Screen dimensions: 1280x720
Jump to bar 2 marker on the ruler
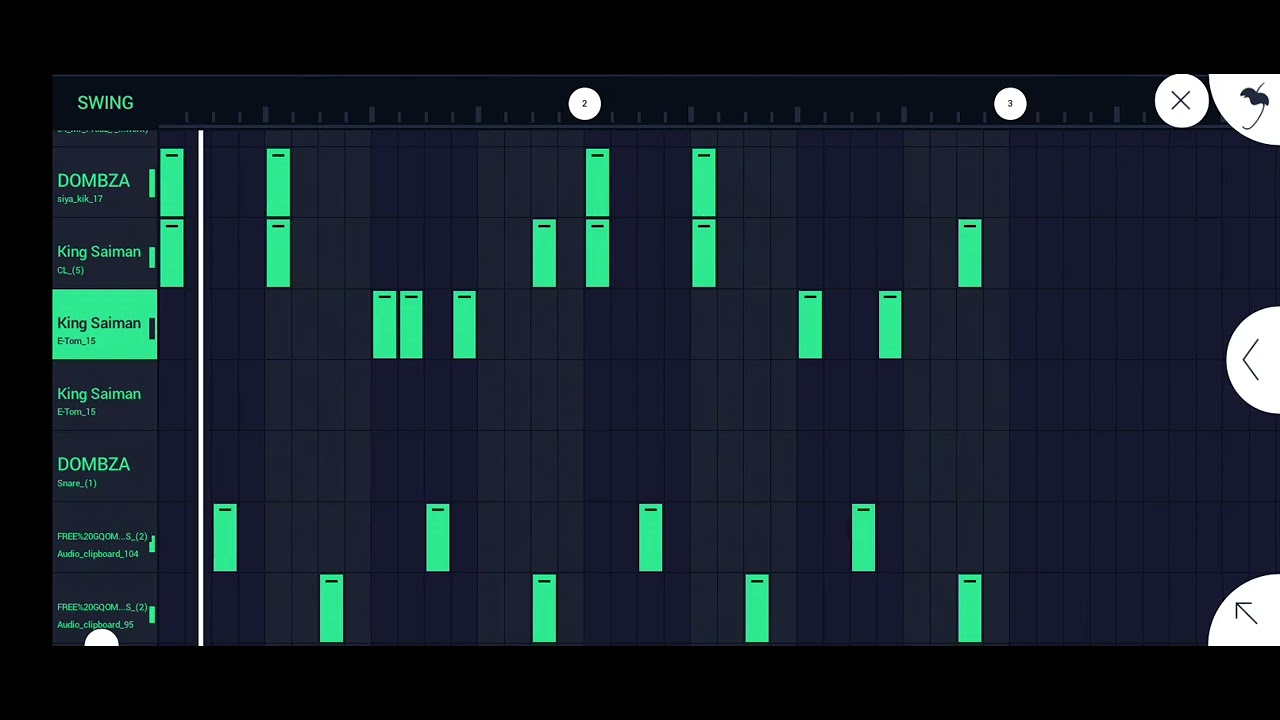point(584,104)
